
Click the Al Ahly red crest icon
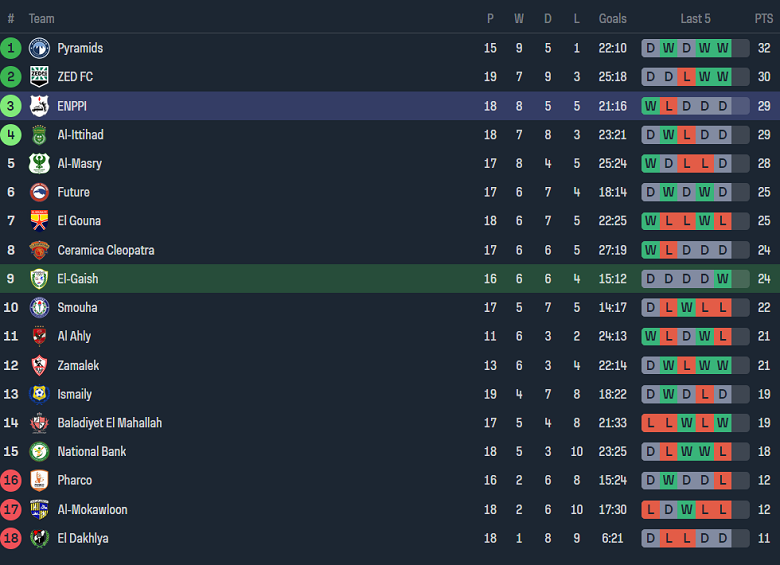[39, 336]
